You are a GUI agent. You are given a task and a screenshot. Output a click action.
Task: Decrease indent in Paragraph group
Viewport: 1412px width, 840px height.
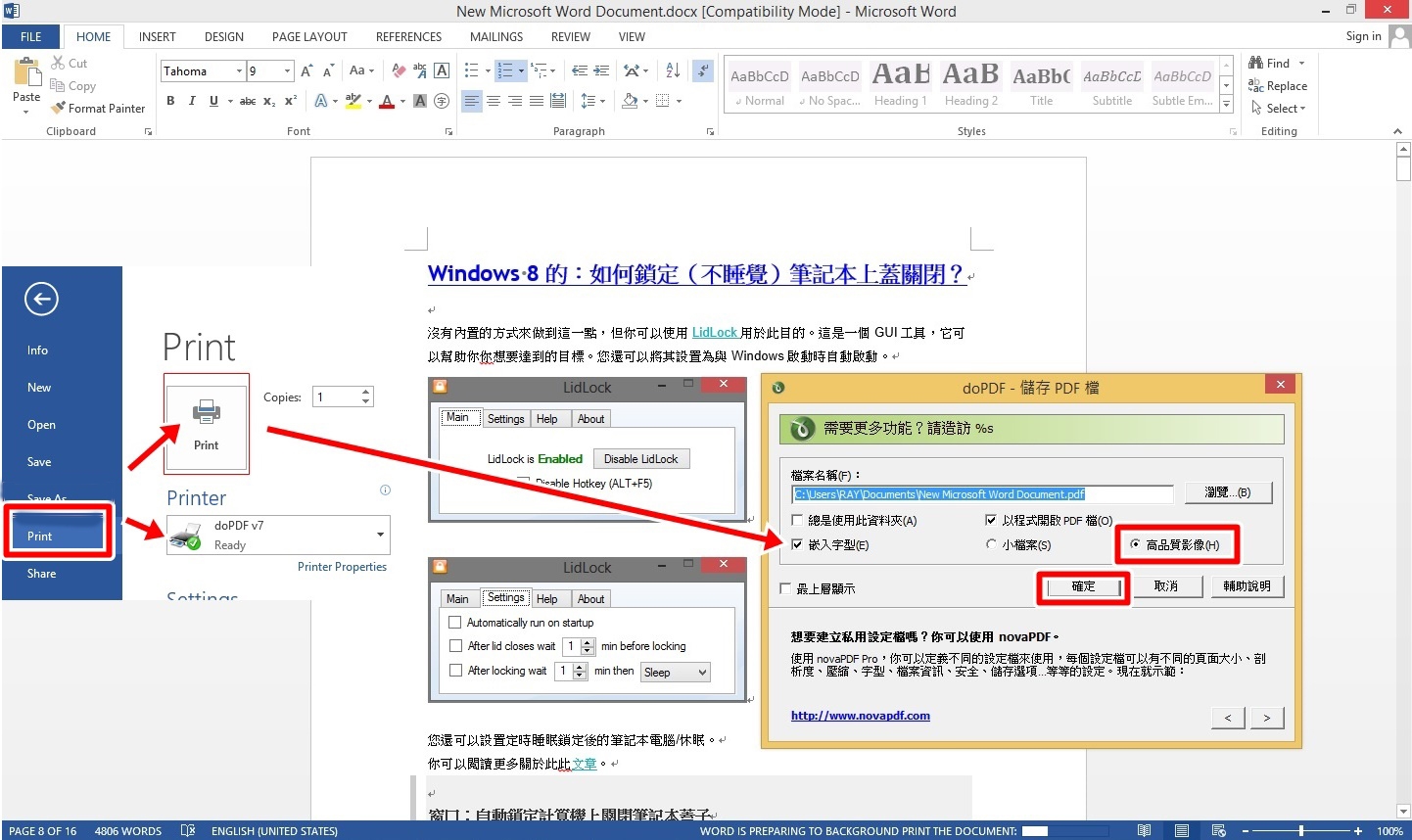pyautogui.click(x=580, y=70)
